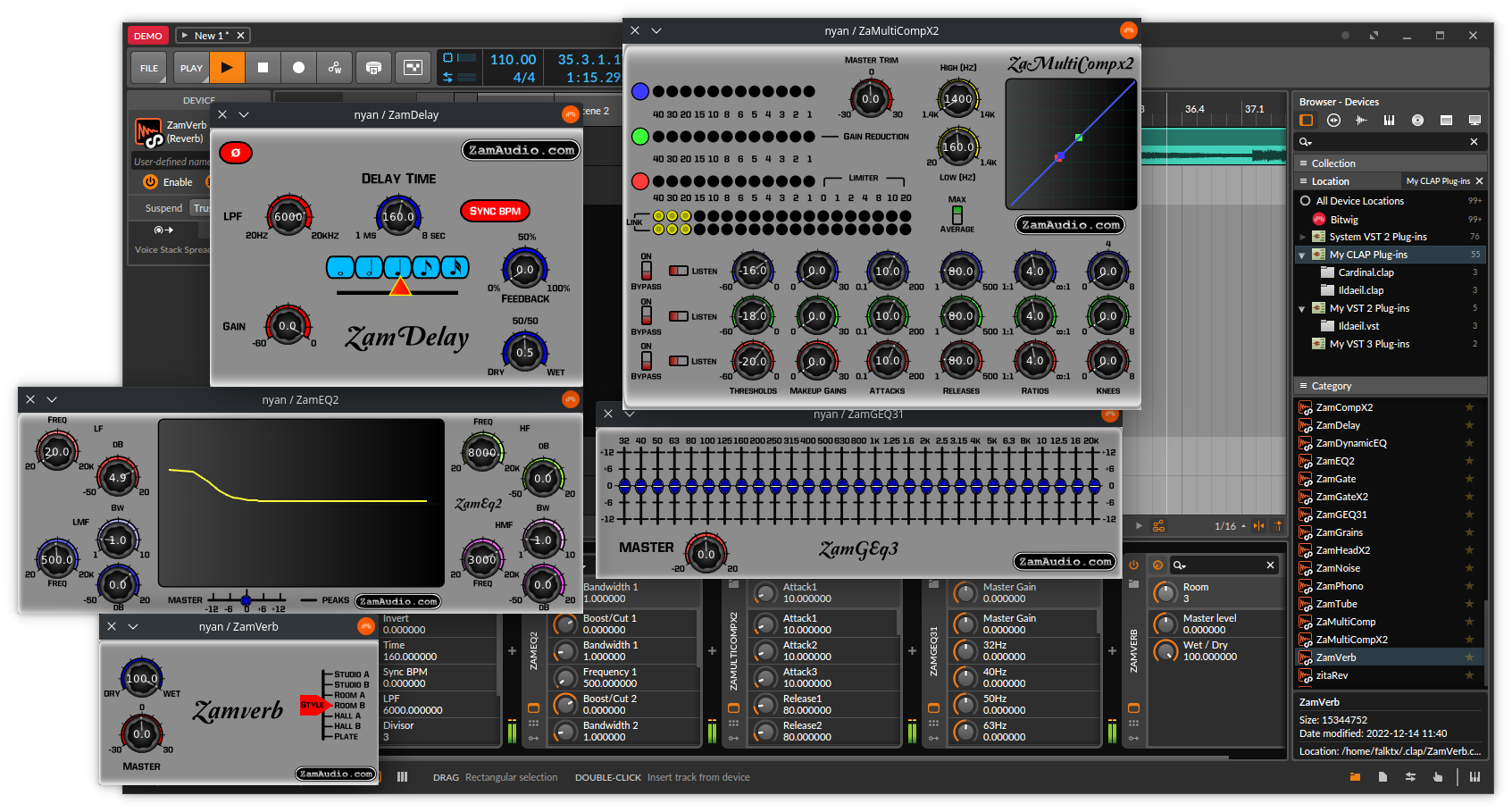
Task: Click the transport stop button
Action: point(263,68)
